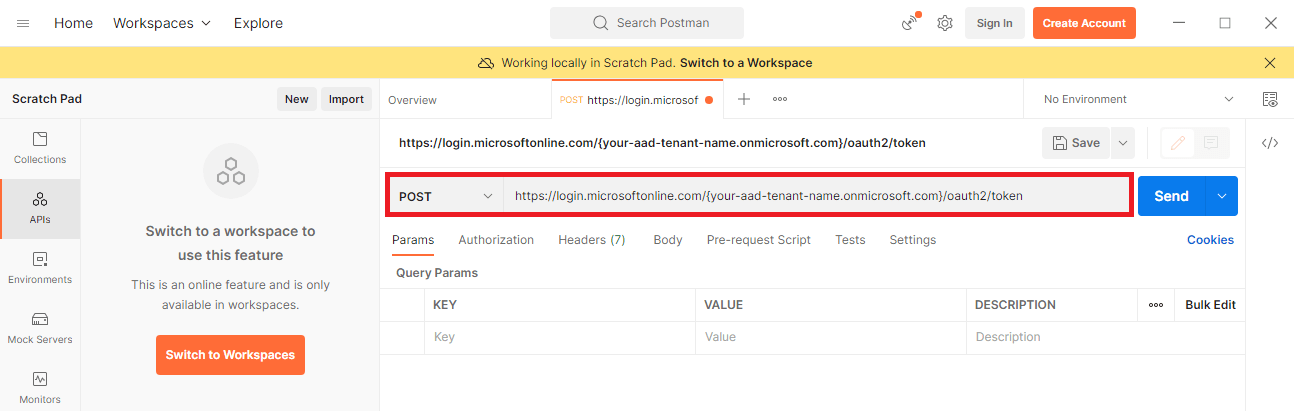Expand the Workspaces dropdown
The height and width of the screenshot is (411, 1294).
(x=162, y=23)
